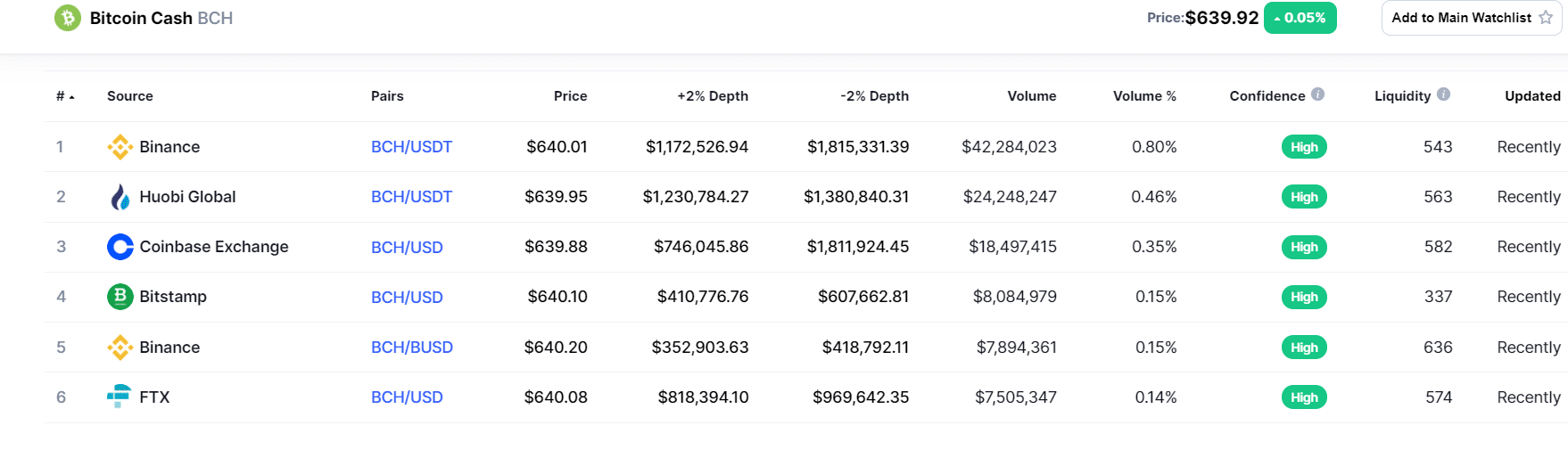Image resolution: width=1568 pixels, height=450 pixels.
Task: Click the 582 liquidity score
Action: [x=1438, y=247]
